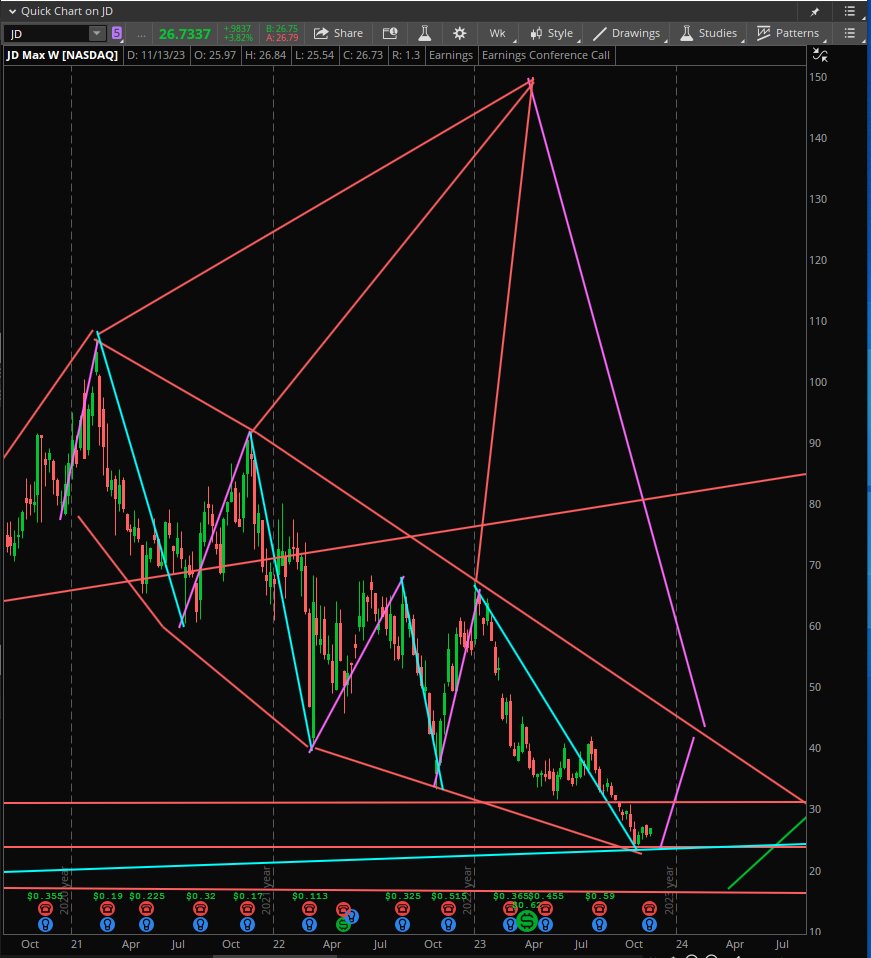Click the earnings lightbulb icon below $0.515
871x958 pixels.
448,924
